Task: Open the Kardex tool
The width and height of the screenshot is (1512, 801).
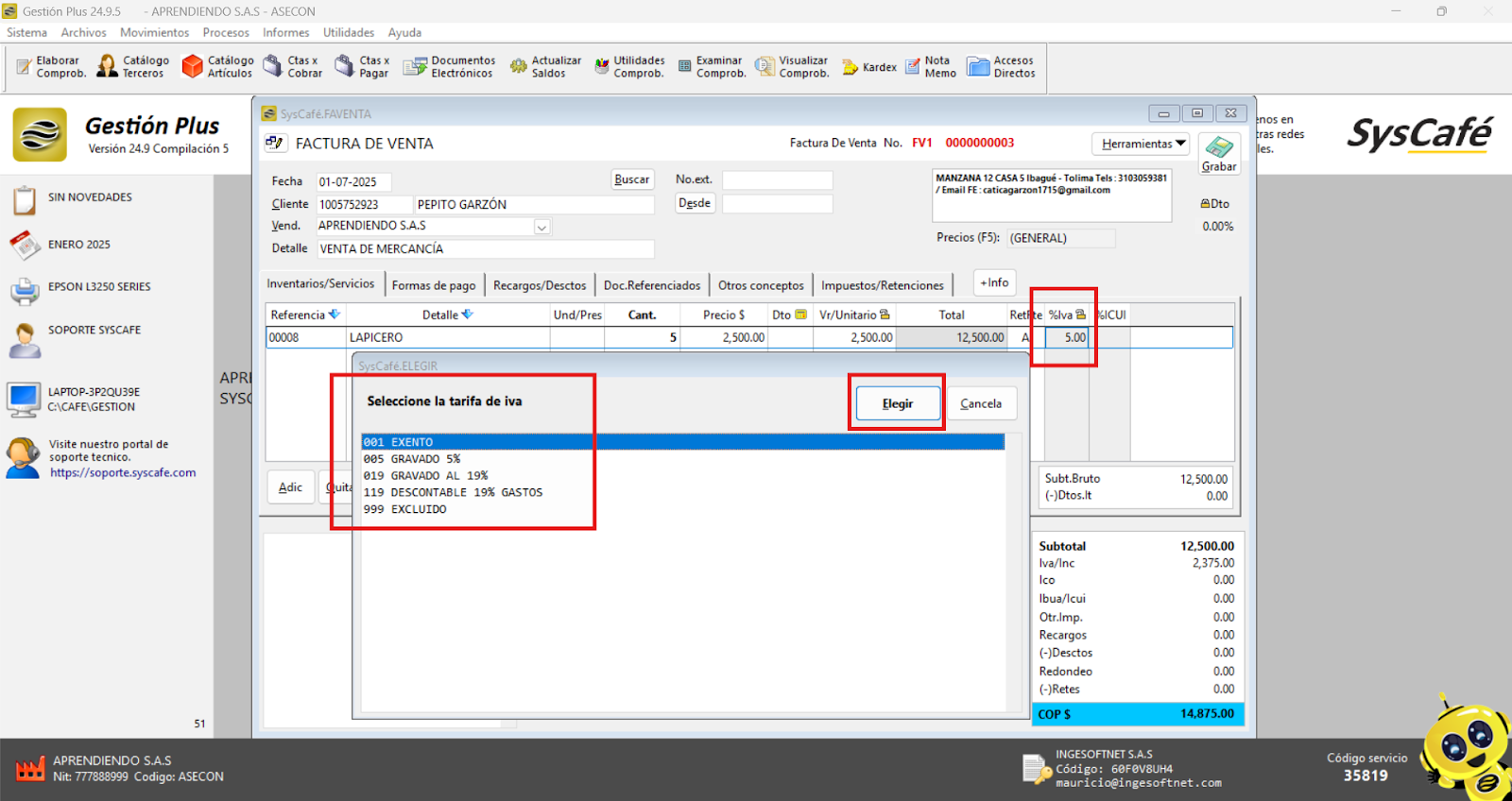Action: (868, 67)
